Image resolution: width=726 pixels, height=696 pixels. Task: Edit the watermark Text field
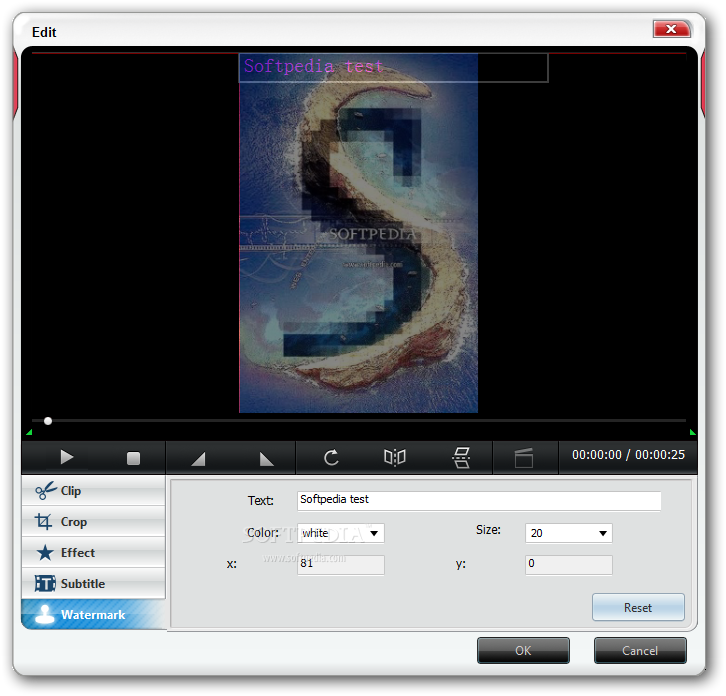point(479,501)
